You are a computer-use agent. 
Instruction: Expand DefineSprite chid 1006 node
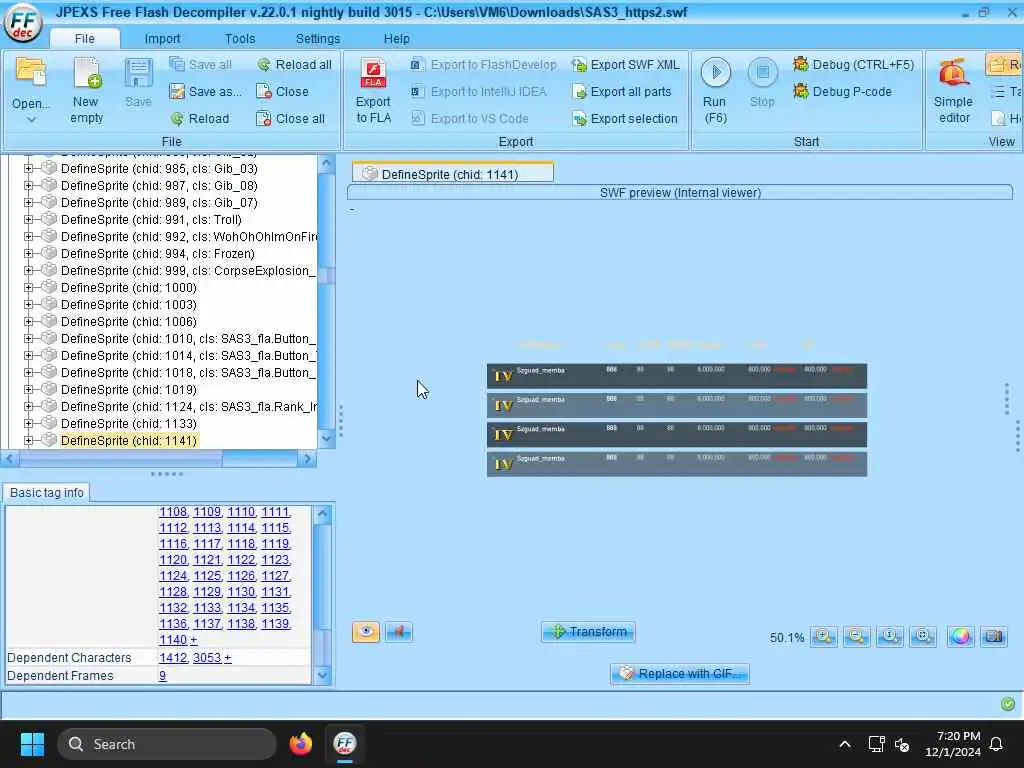(x=28, y=321)
